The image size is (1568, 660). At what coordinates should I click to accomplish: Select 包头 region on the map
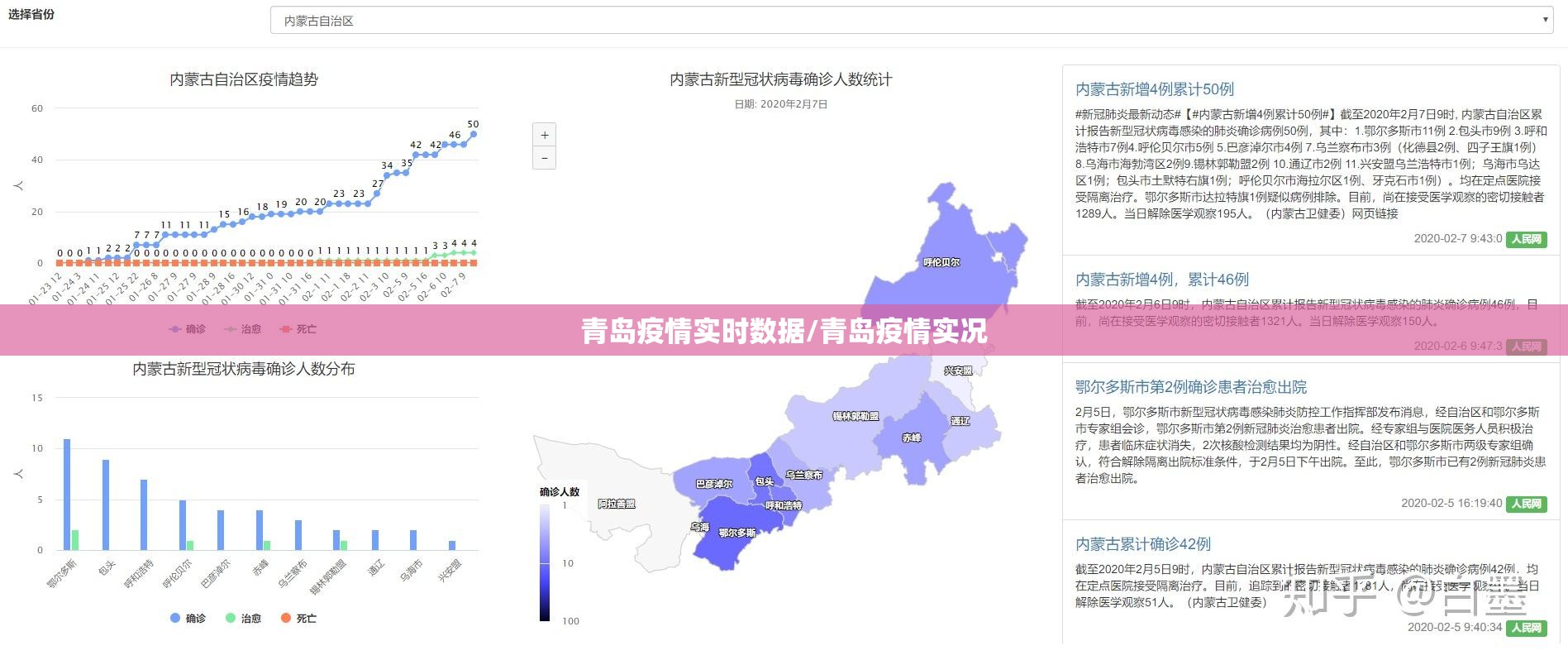[x=764, y=481]
